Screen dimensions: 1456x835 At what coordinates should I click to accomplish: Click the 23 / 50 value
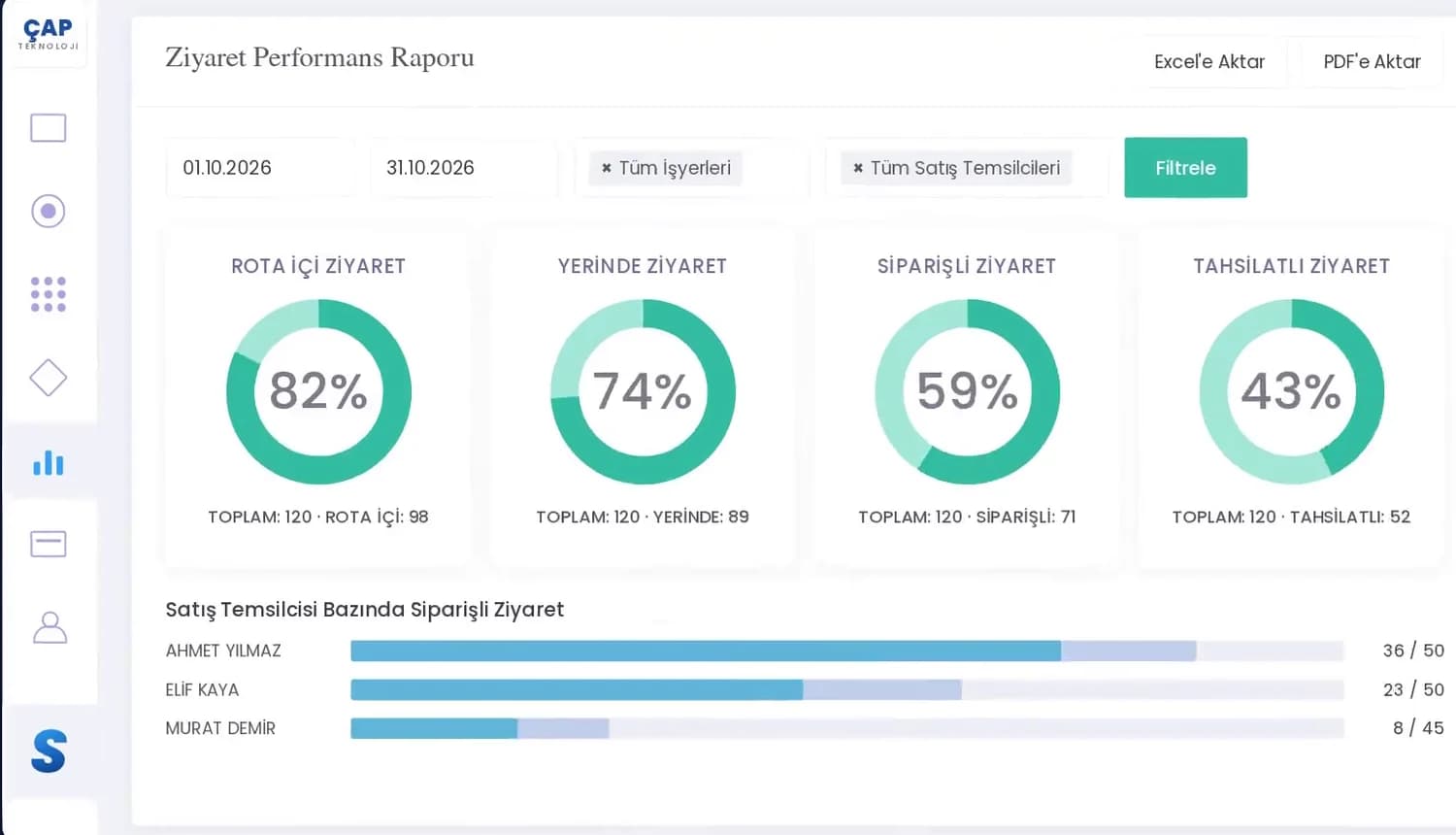coord(1413,689)
